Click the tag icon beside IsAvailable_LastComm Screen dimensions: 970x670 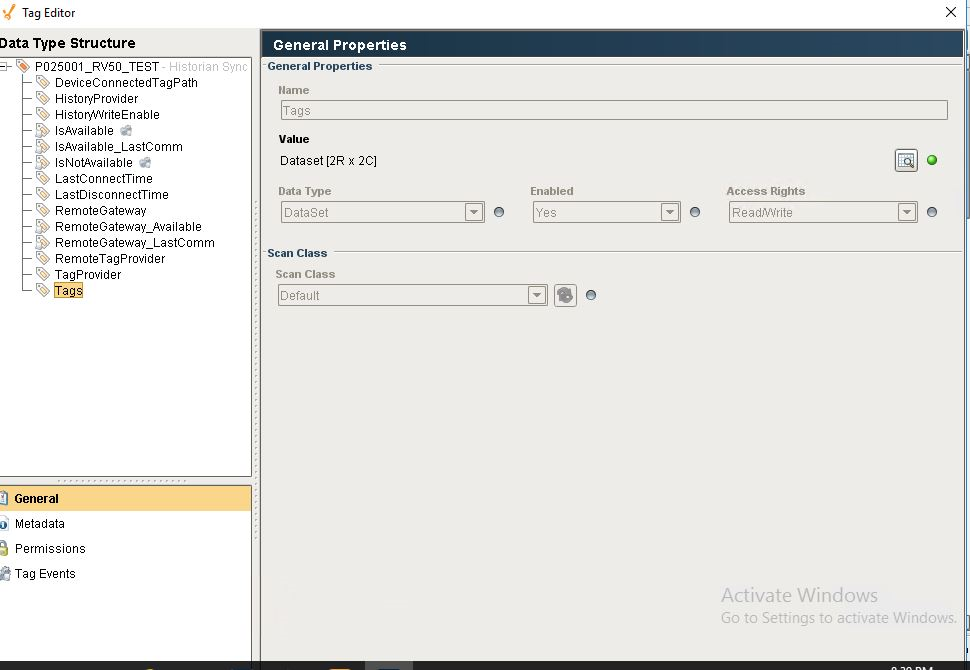pyautogui.click(x=43, y=147)
